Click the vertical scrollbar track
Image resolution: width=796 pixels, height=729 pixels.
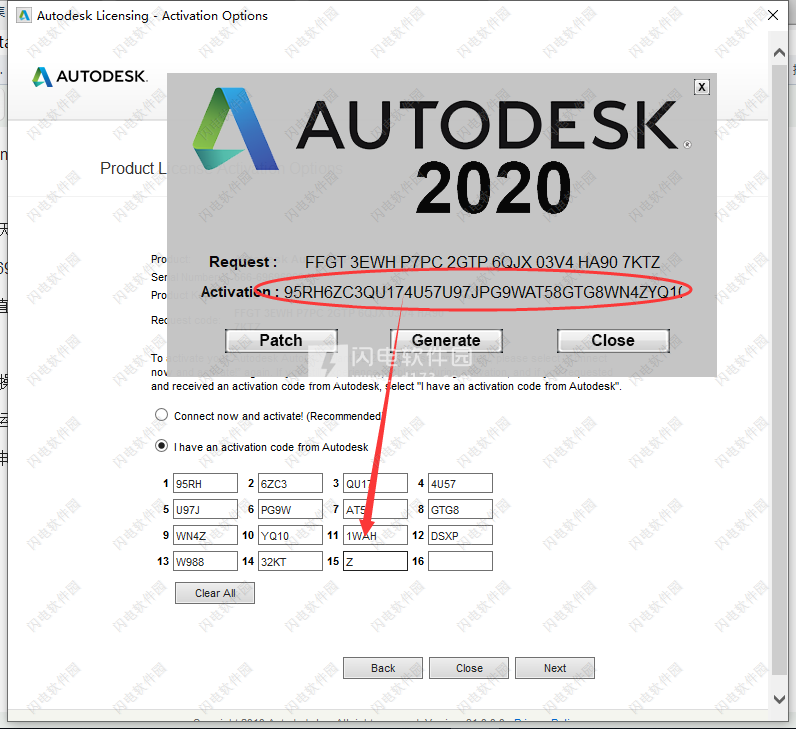point(780,371)
